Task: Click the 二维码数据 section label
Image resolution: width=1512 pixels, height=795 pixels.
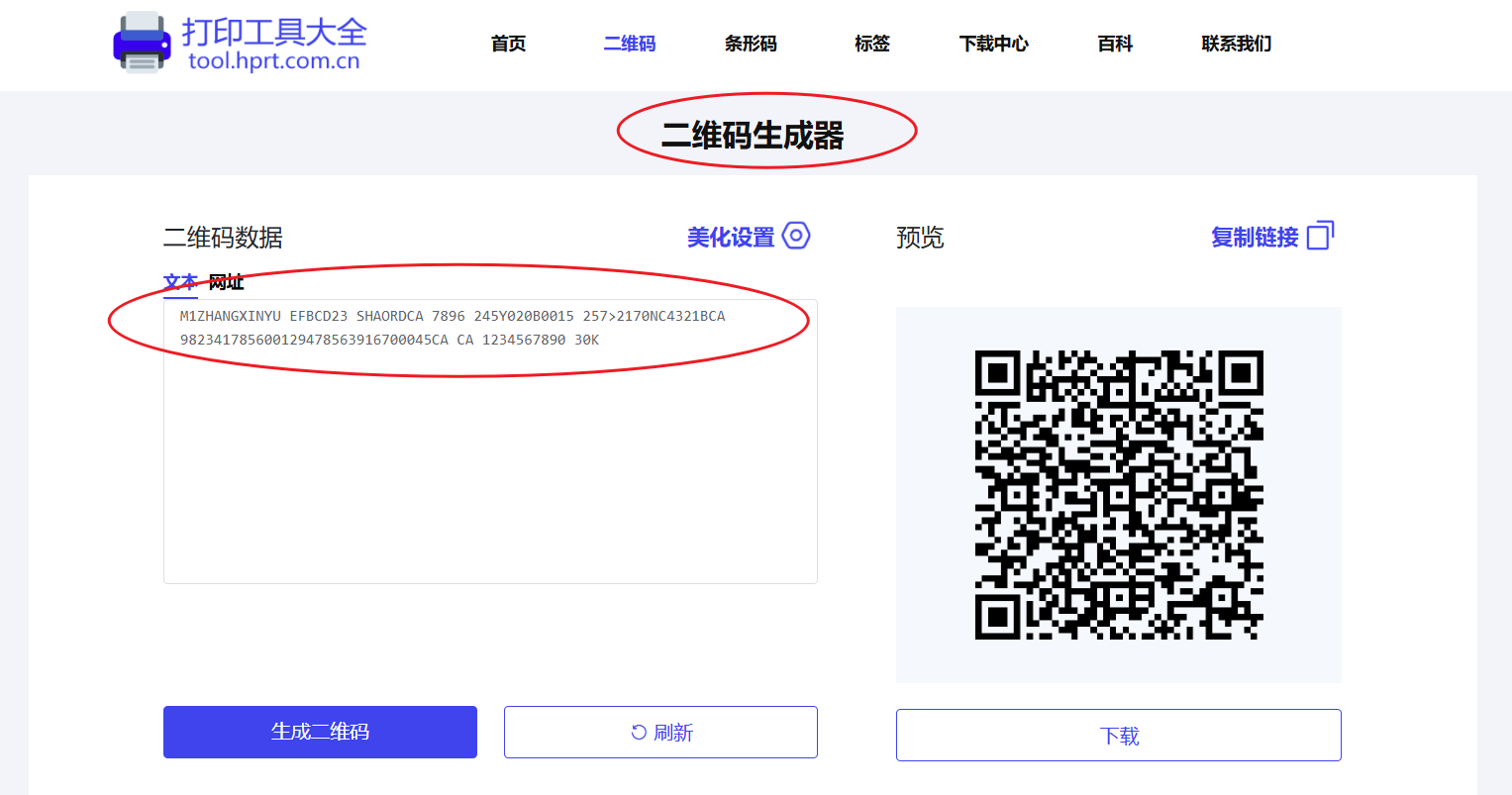Action: (223, 238)
